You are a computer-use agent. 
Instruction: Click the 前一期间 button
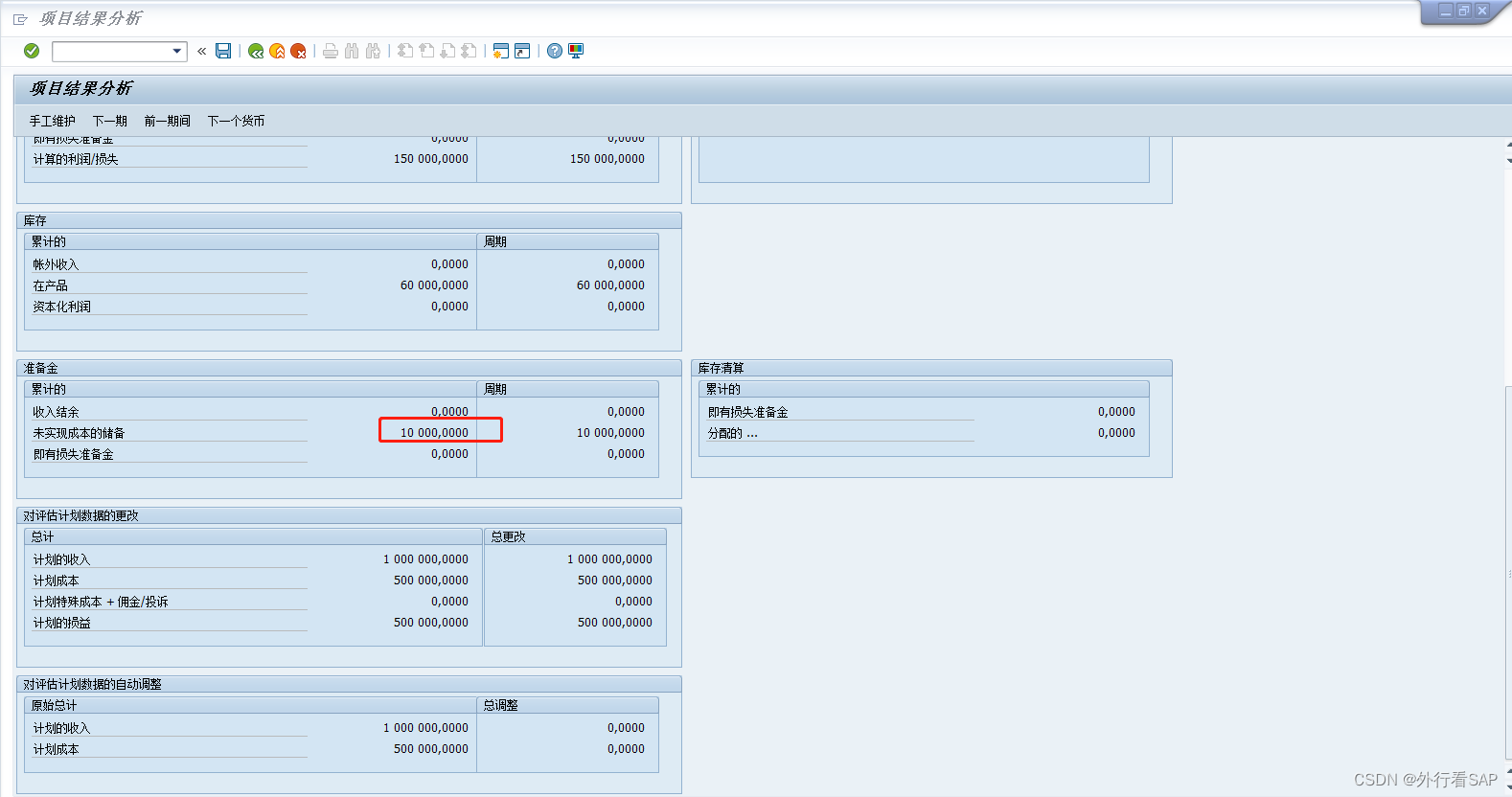point(168,121)
